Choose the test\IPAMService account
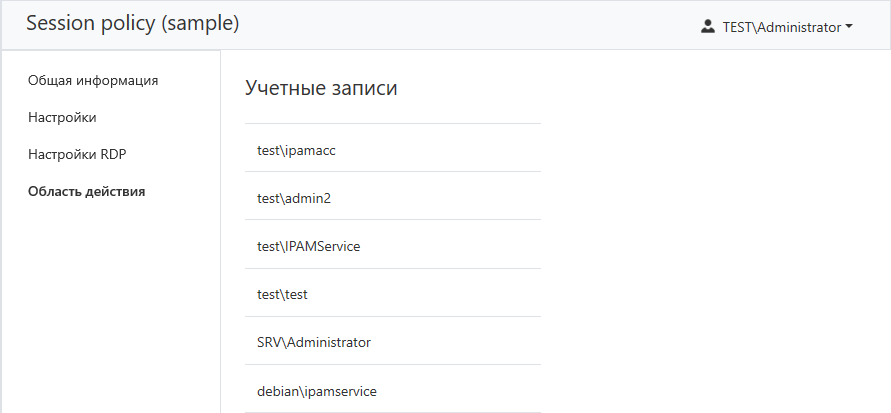The image size is (891, 413). point(308,246)
